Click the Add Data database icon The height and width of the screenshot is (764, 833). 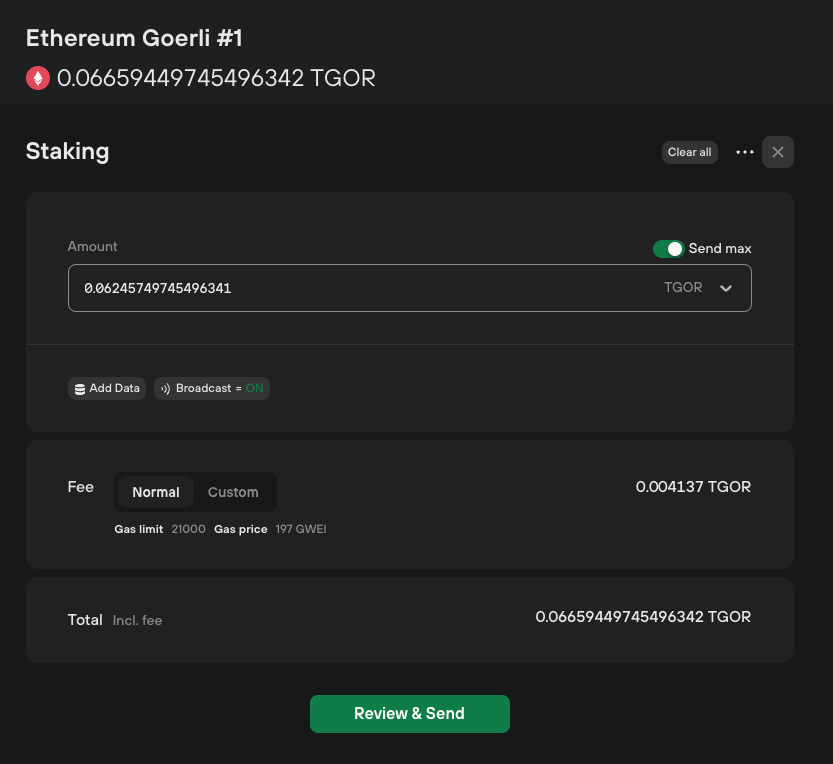[x=80, y=388]
